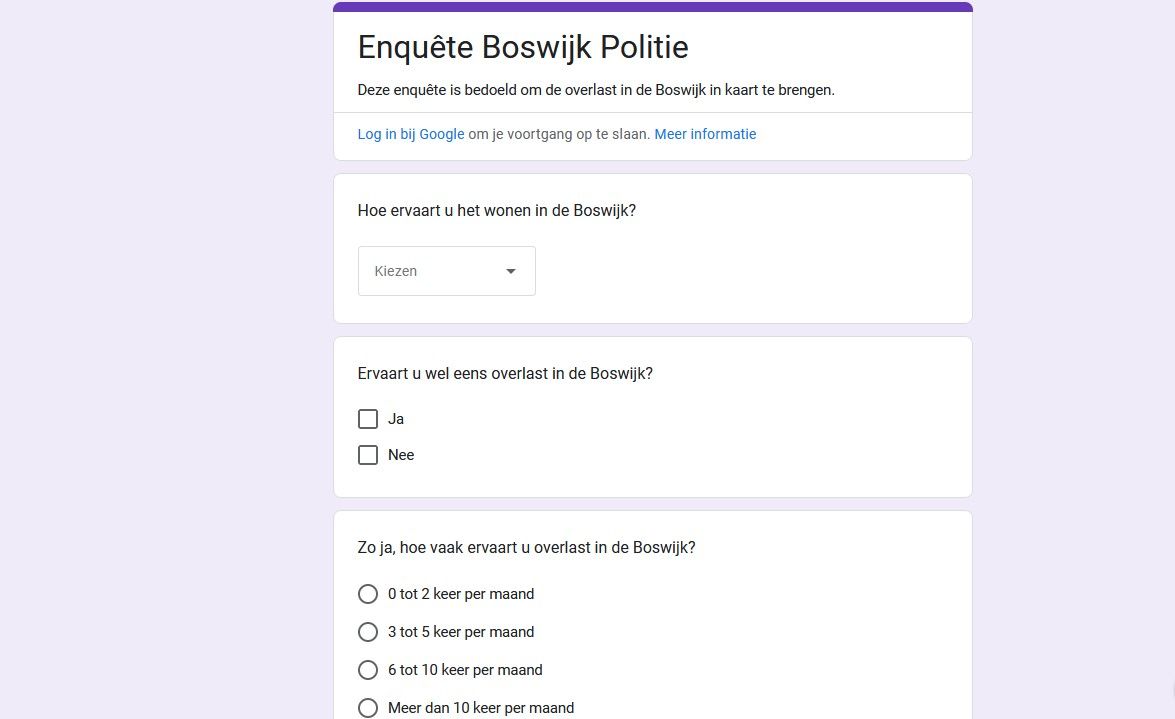Screen dimensions: 1175x719
Task: Click the Meer informatie link
Action: 705,134
